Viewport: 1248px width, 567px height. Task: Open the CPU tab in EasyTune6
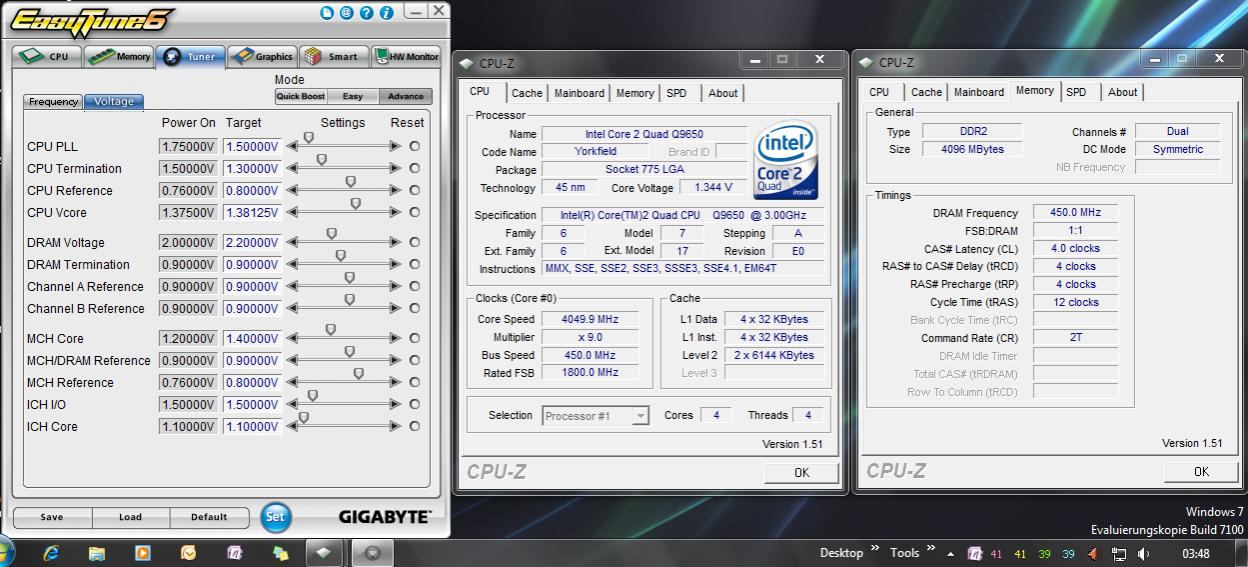[x=47, y=56]
